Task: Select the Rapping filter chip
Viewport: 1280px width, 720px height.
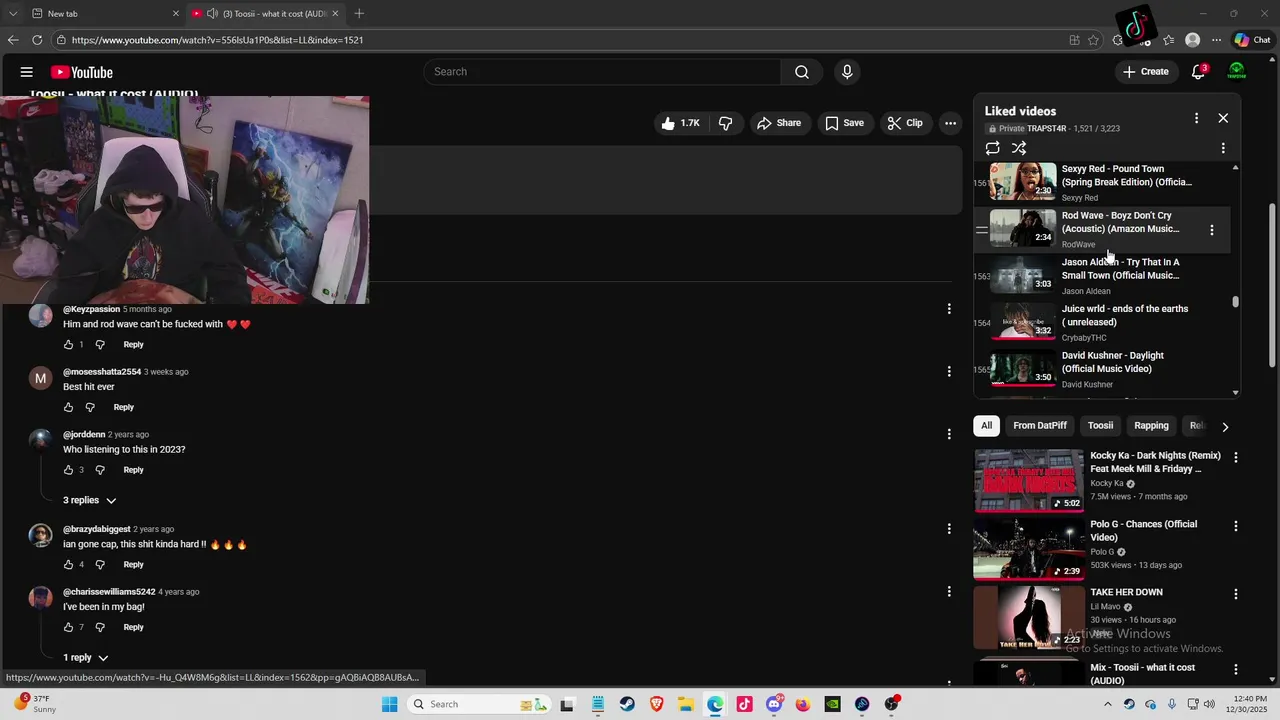Action: coord(1151,426)
